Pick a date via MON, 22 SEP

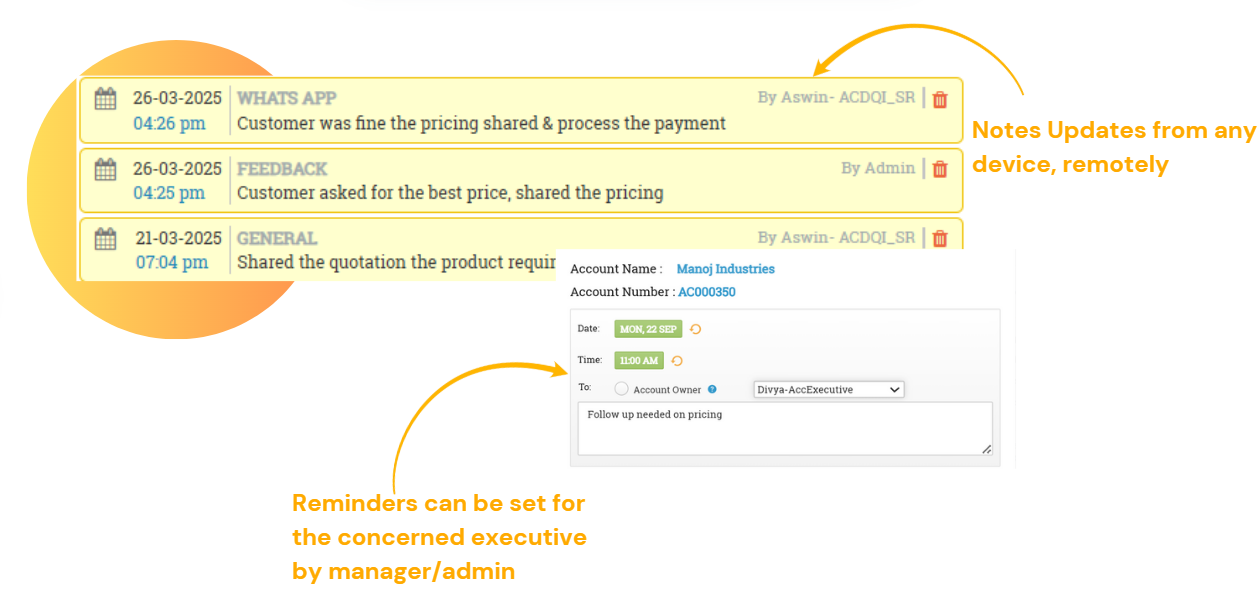coord(648,329)
